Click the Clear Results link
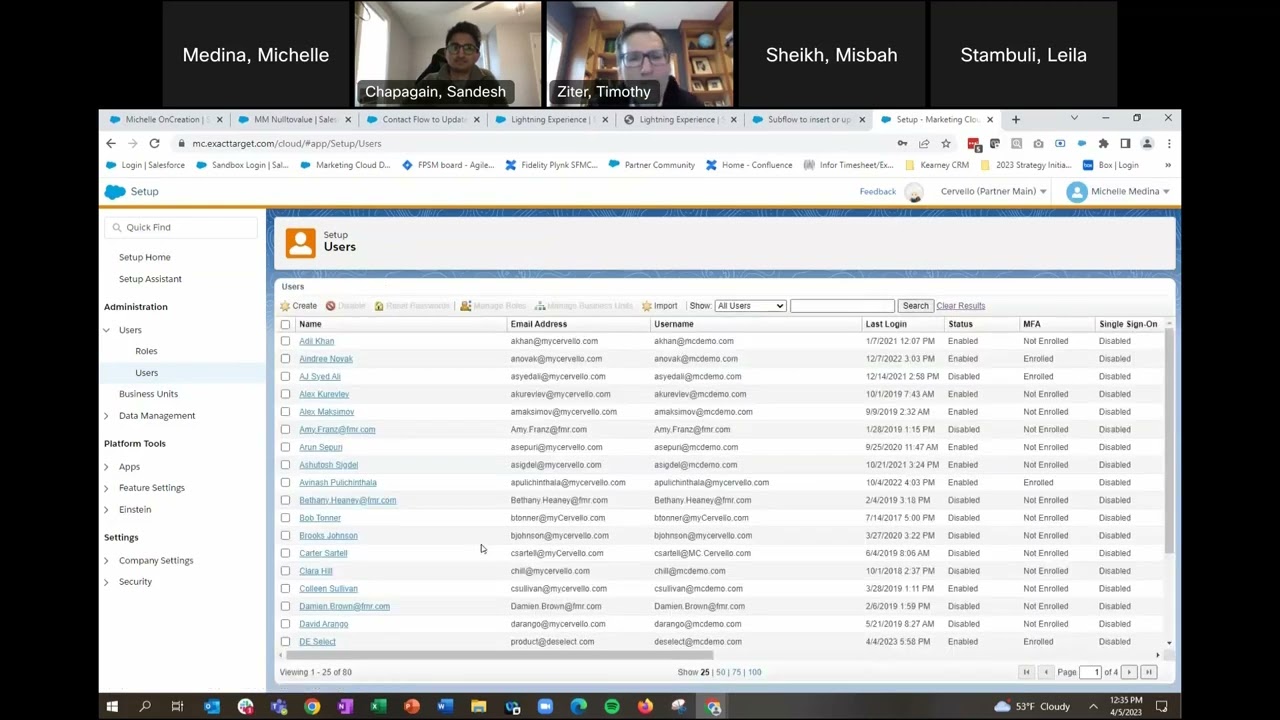The height and width of the screenshot is (720, 1280). [961, 306]
